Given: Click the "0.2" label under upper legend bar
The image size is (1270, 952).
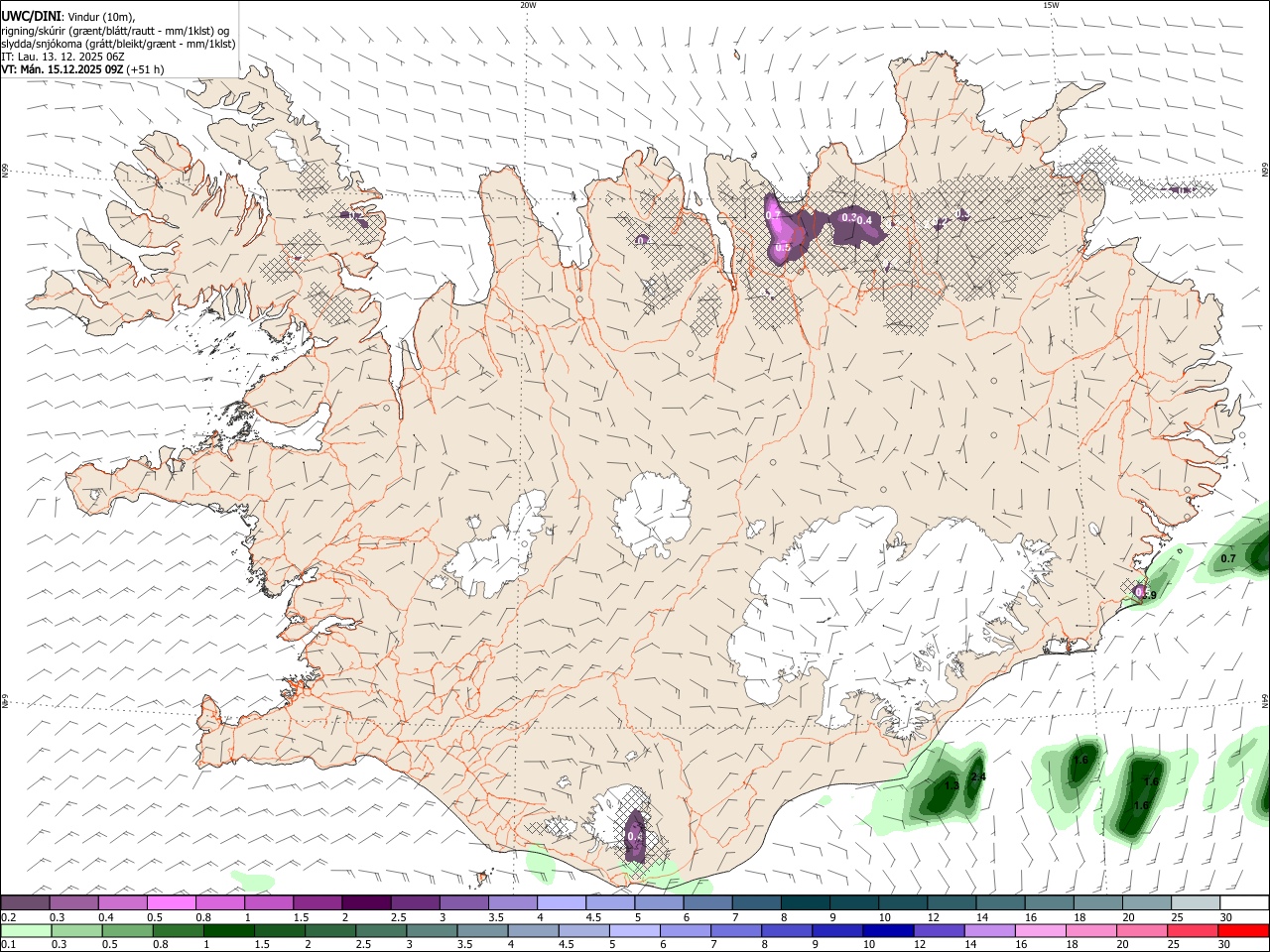Looking at the screenshot, I should [x=8, y=917].
